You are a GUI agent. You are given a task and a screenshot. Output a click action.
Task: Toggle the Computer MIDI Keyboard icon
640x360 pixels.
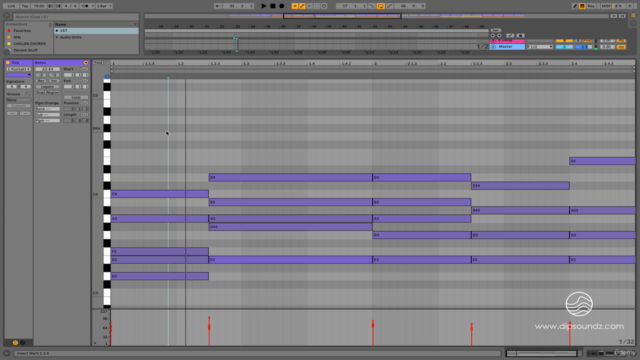(582, 6)
